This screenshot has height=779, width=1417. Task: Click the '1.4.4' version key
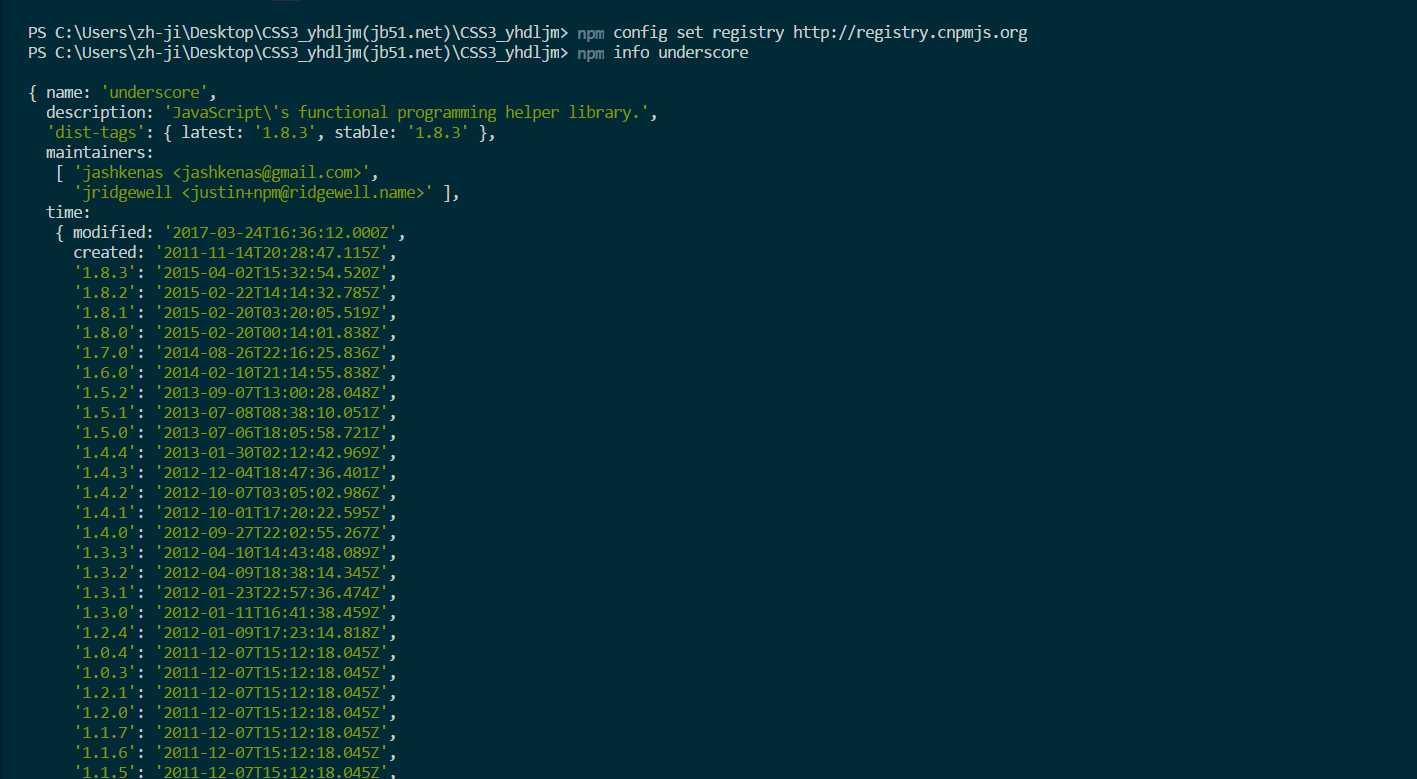[x=105, y=453]
